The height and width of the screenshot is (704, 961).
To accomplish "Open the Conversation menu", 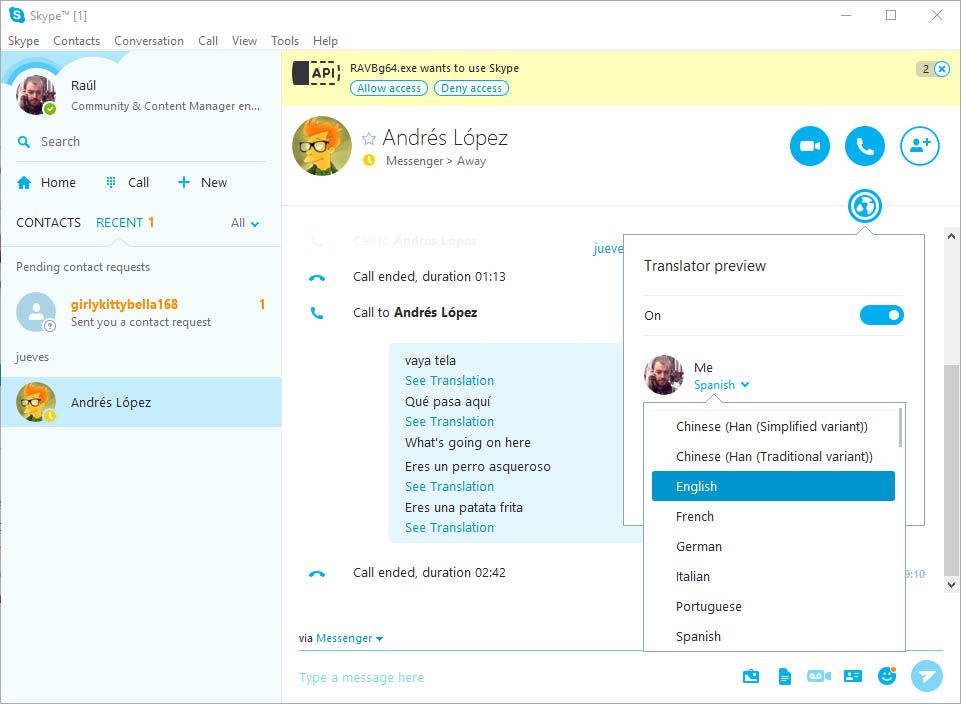I will tap(149, 41).
